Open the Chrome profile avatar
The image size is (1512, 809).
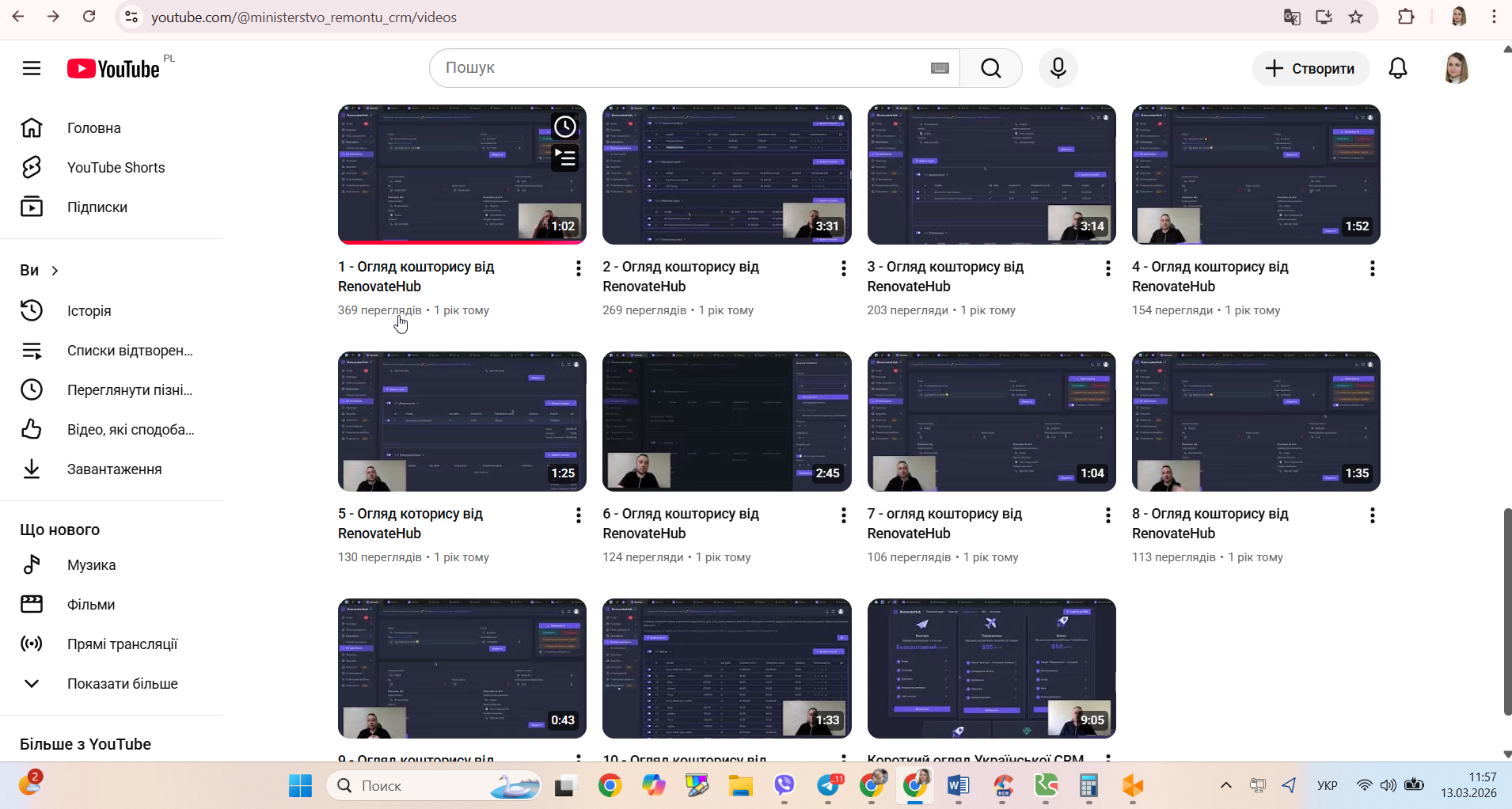click(1459, 17)
